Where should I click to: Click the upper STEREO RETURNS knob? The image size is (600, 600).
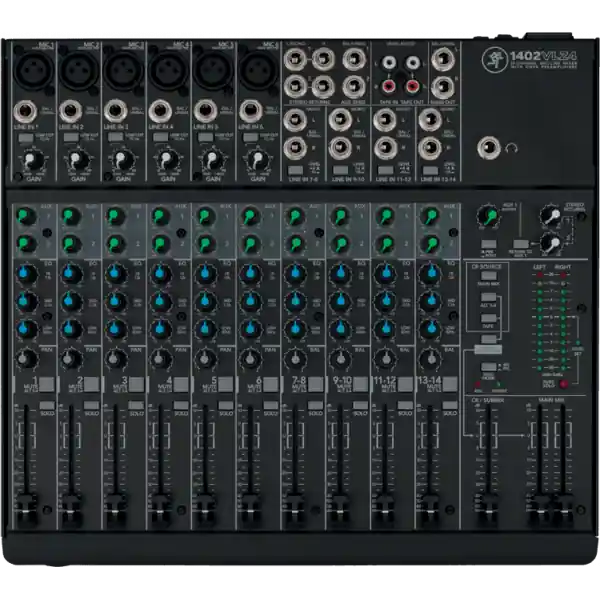point(551,217)
